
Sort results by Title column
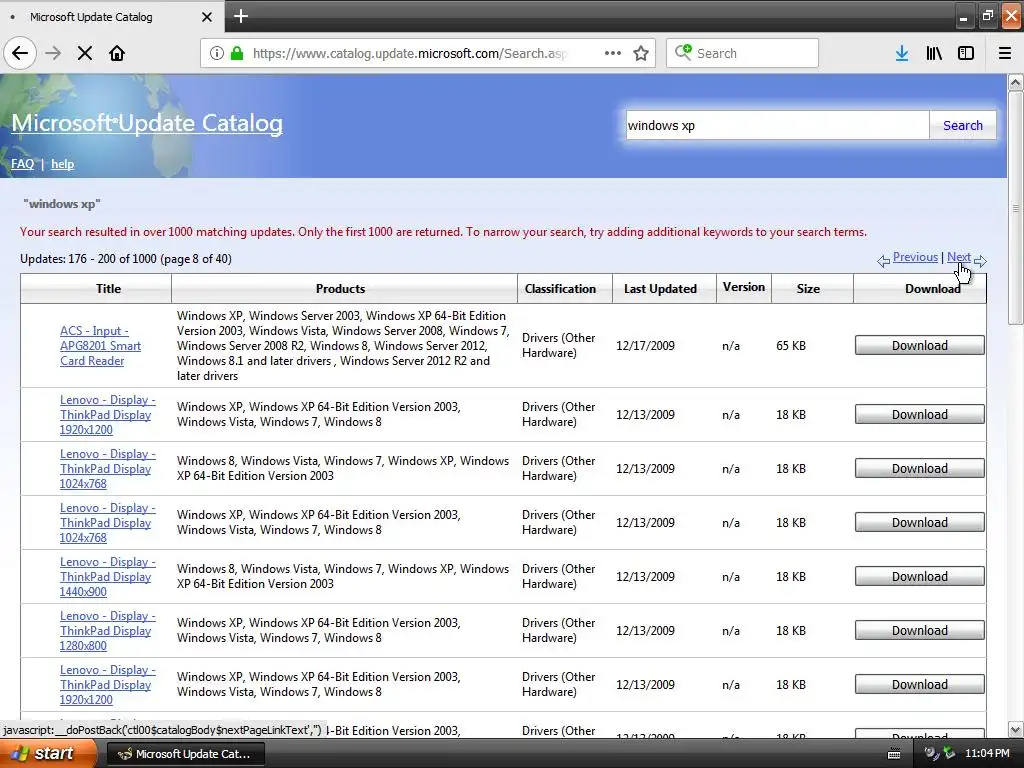pos(108,289)
